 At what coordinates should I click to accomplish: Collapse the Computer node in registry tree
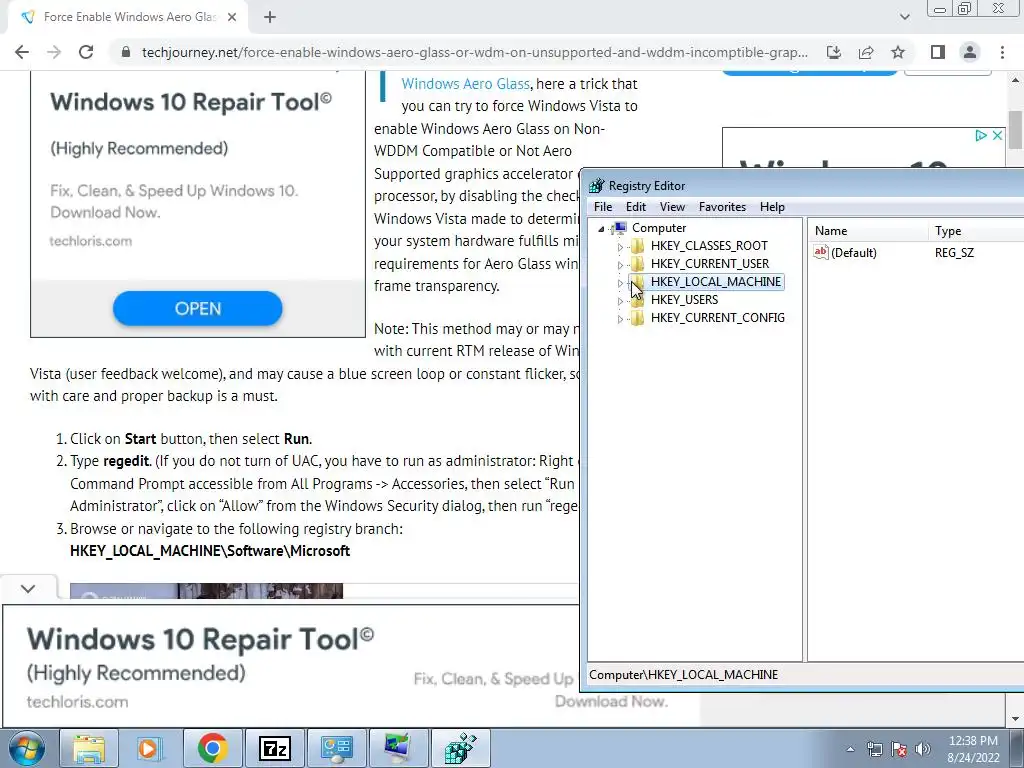[601, 229]
